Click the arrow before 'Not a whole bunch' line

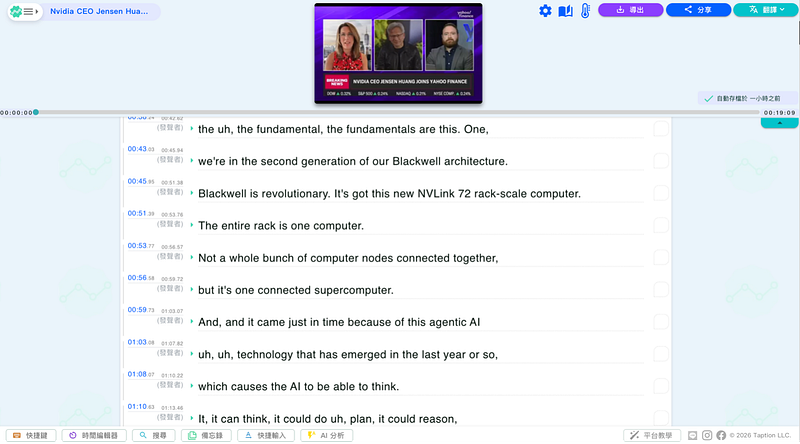click(192, 257)
